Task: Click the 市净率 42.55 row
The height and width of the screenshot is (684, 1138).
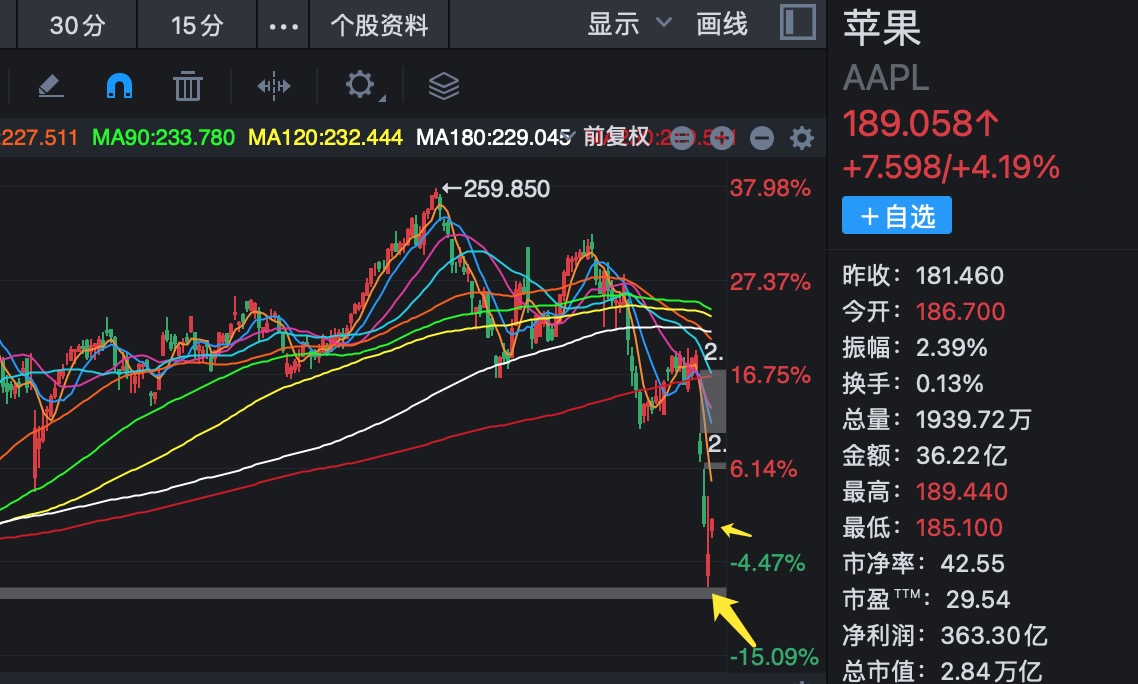Action: point(923,563)
